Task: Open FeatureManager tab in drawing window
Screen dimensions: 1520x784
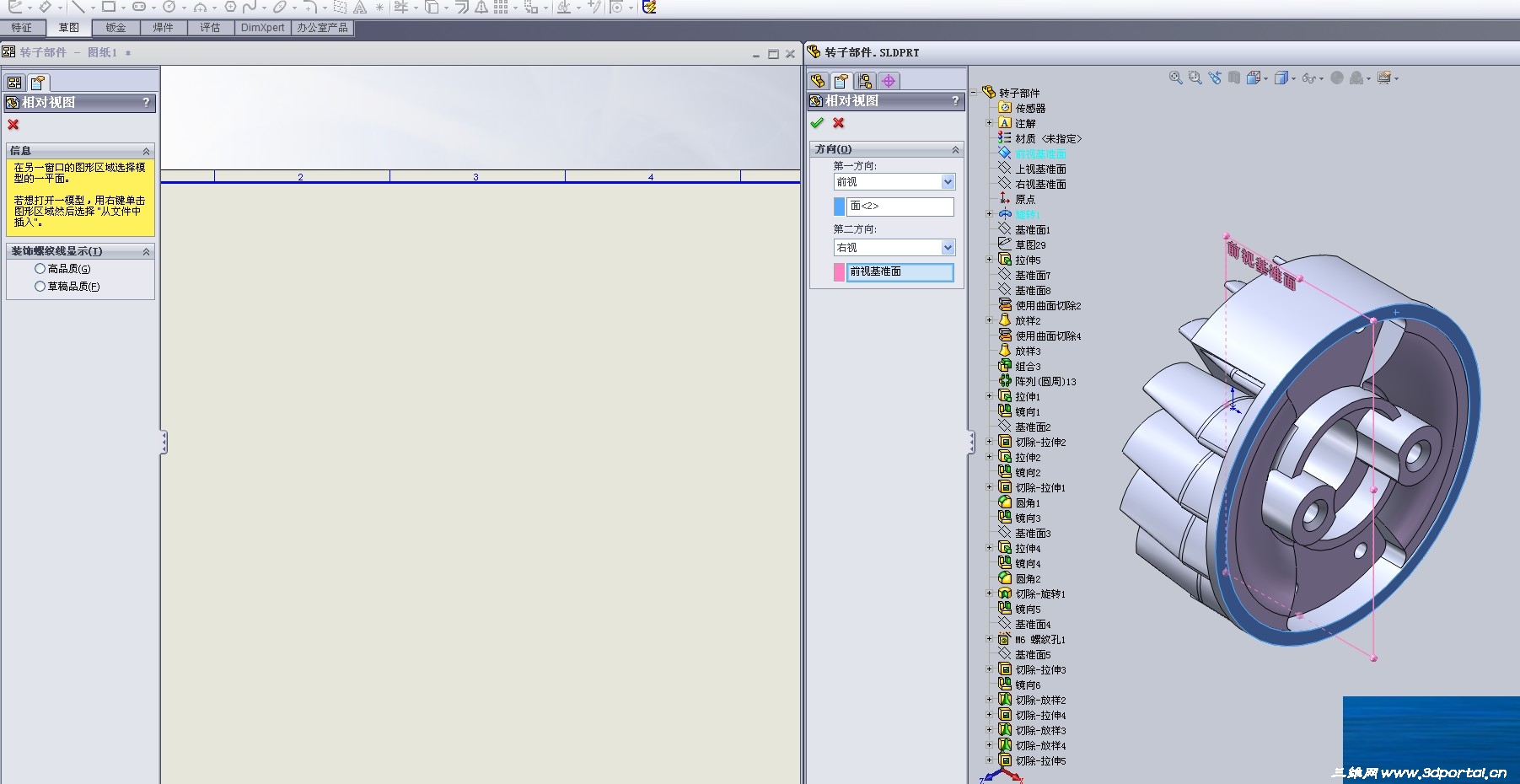Action: 14,83
